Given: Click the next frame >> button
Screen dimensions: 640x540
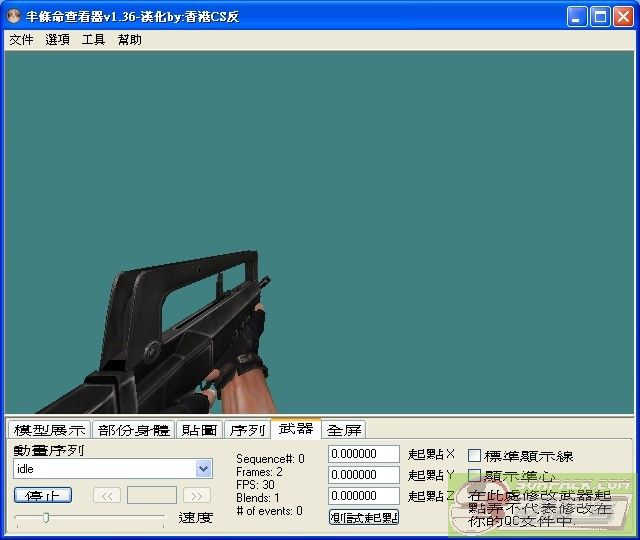Looking at the screenshot, I should pyautogui.click(x=197, y=495).
